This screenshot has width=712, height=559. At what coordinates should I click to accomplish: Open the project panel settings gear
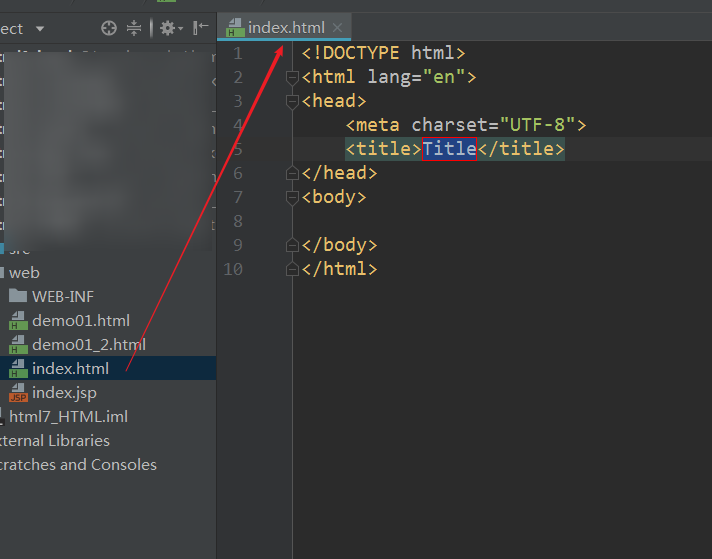coord(171,28)
